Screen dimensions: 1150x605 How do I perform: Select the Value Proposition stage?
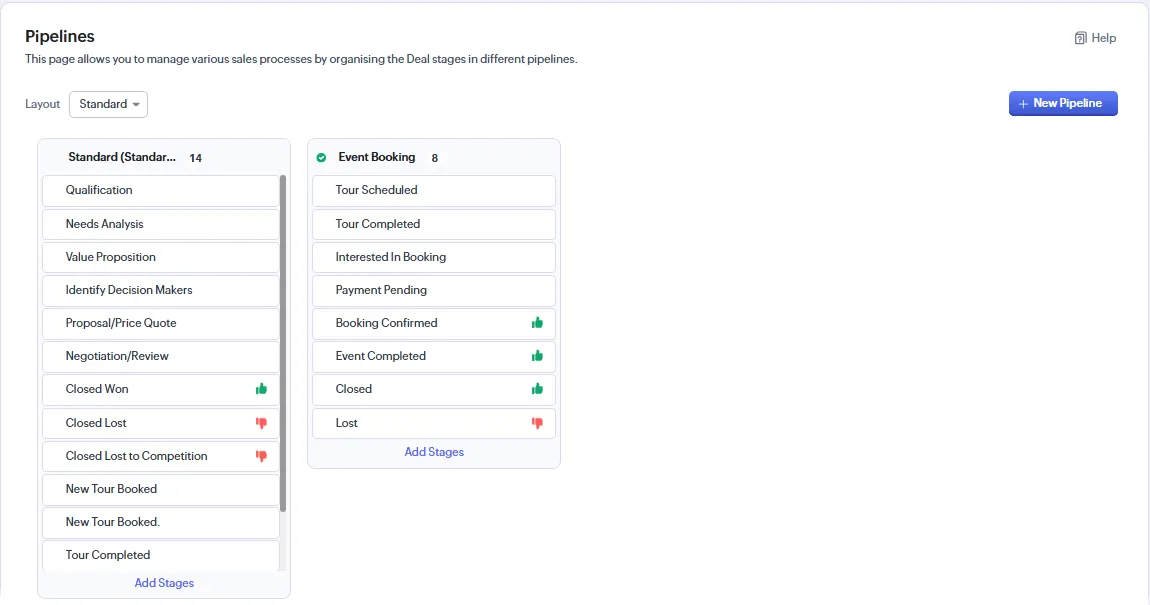coord(161,257)
